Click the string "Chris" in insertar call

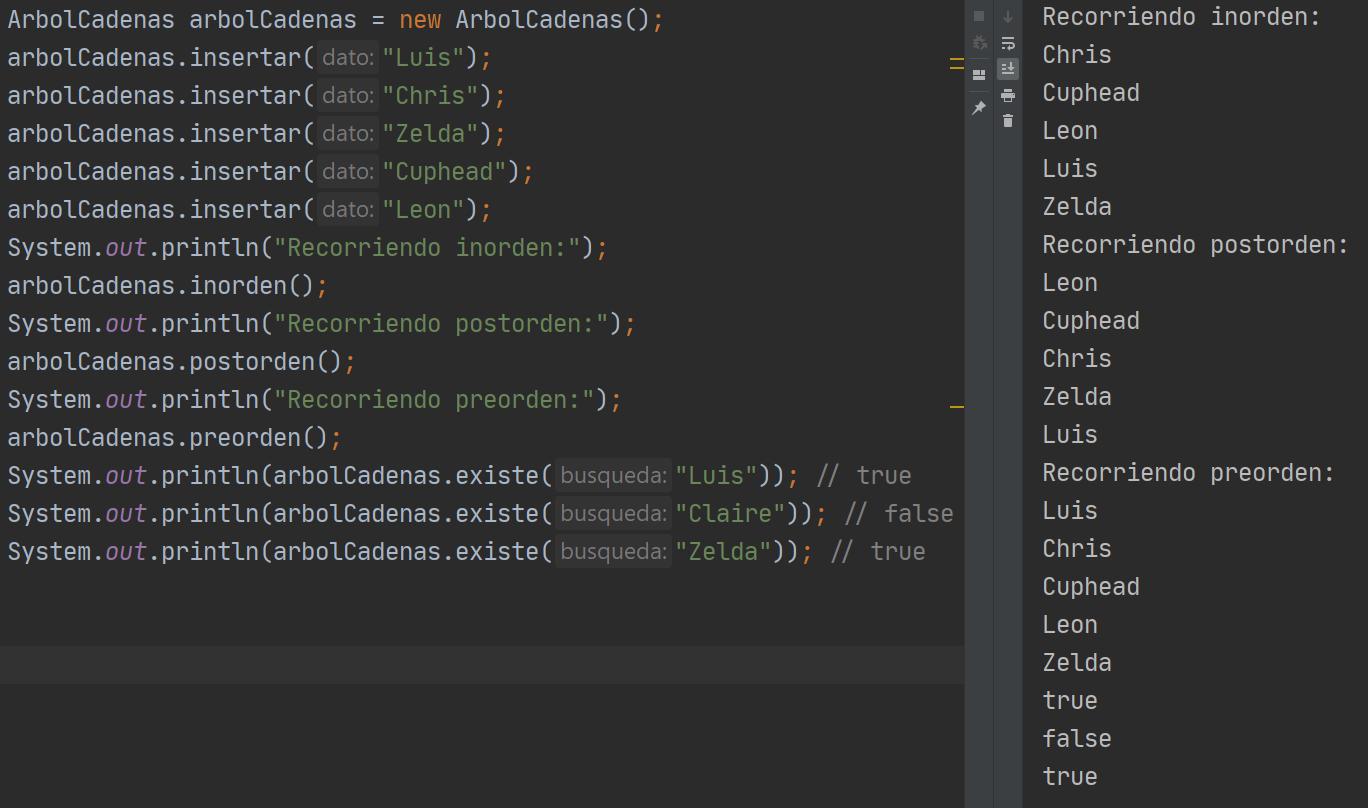point(431,96)
